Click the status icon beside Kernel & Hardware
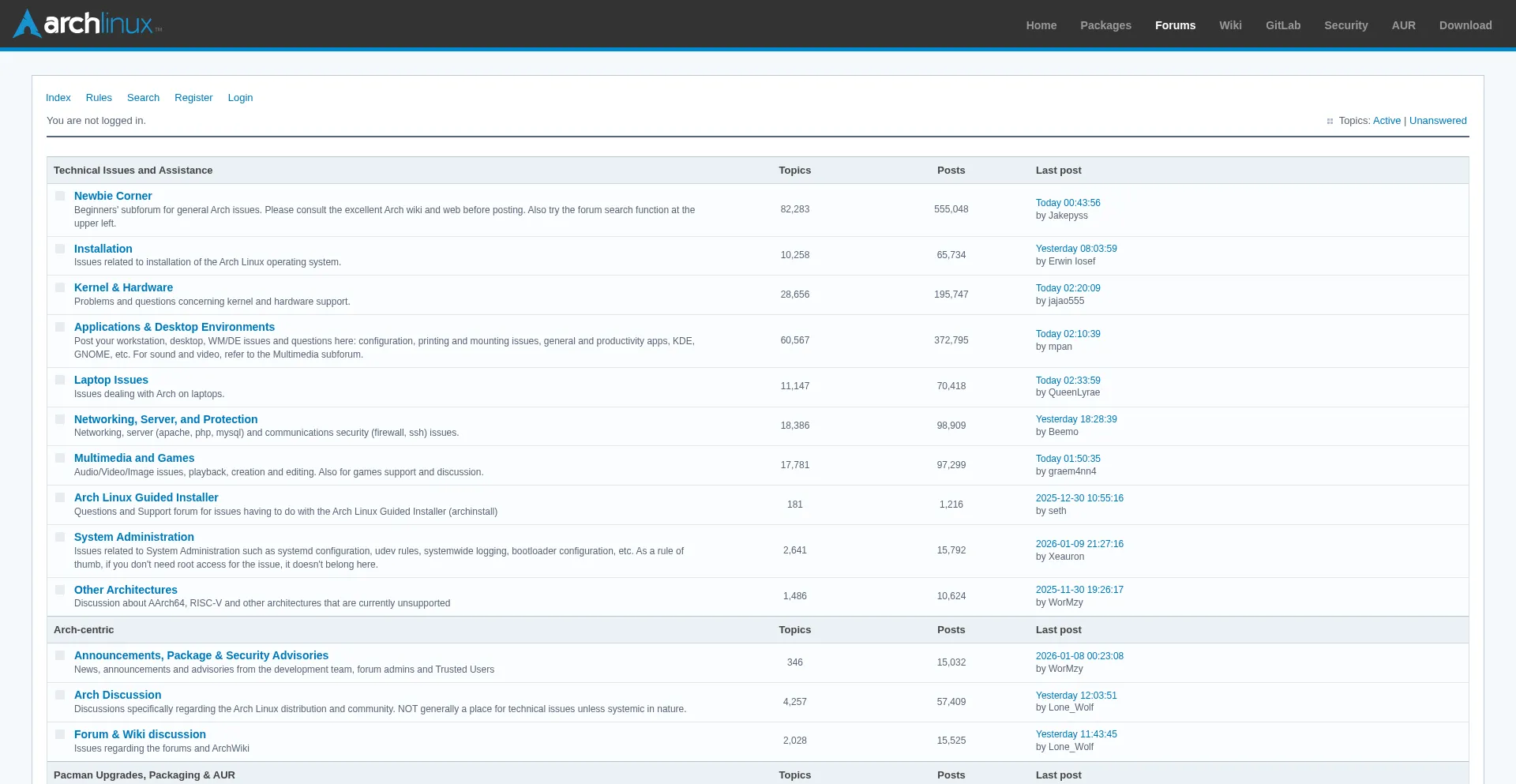The height and width of the screenshot is (784, 1516). click(60, 287)
